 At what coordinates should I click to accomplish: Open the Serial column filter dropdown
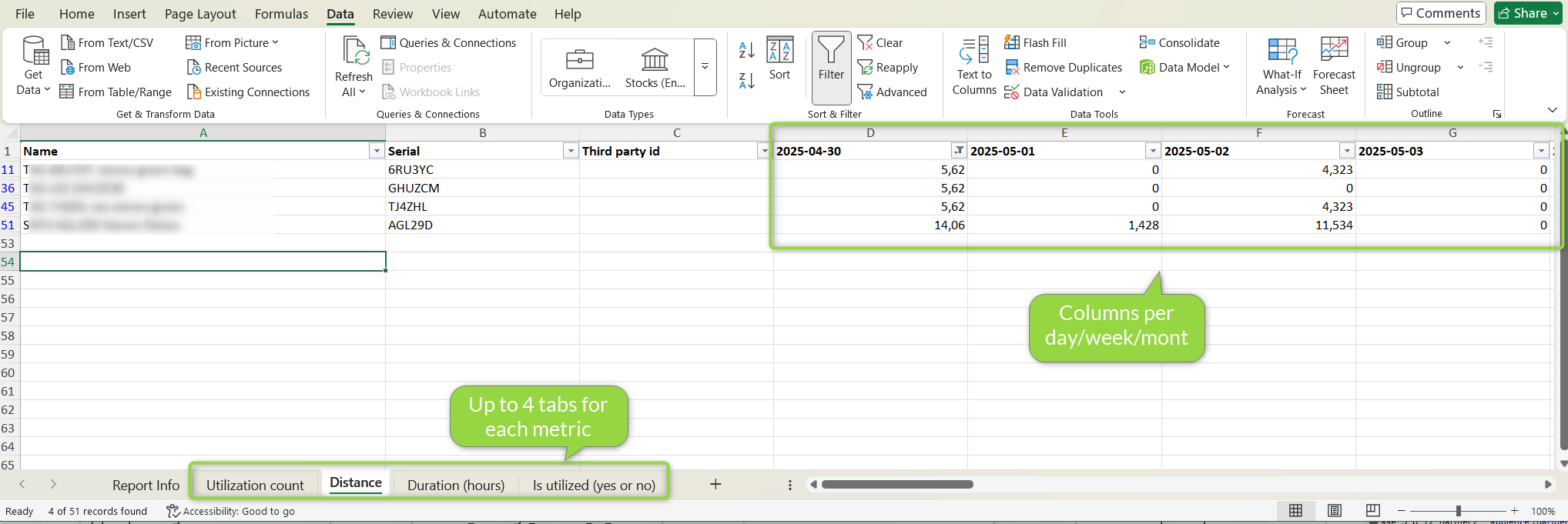(571, 151)
